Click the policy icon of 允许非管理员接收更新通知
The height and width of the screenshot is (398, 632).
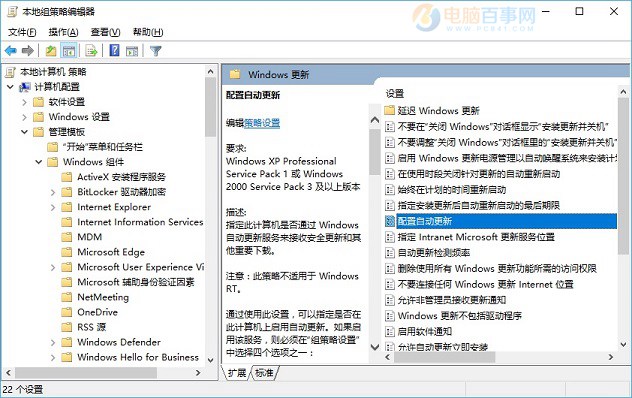pyautogui.click(x=389, y=300)
